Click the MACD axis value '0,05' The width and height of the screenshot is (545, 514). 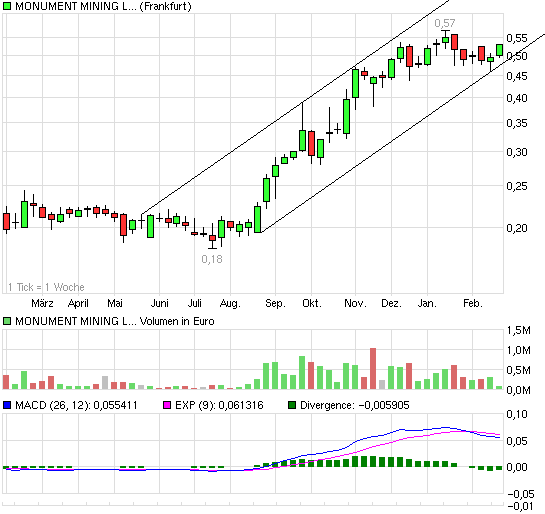coord(517,441)
